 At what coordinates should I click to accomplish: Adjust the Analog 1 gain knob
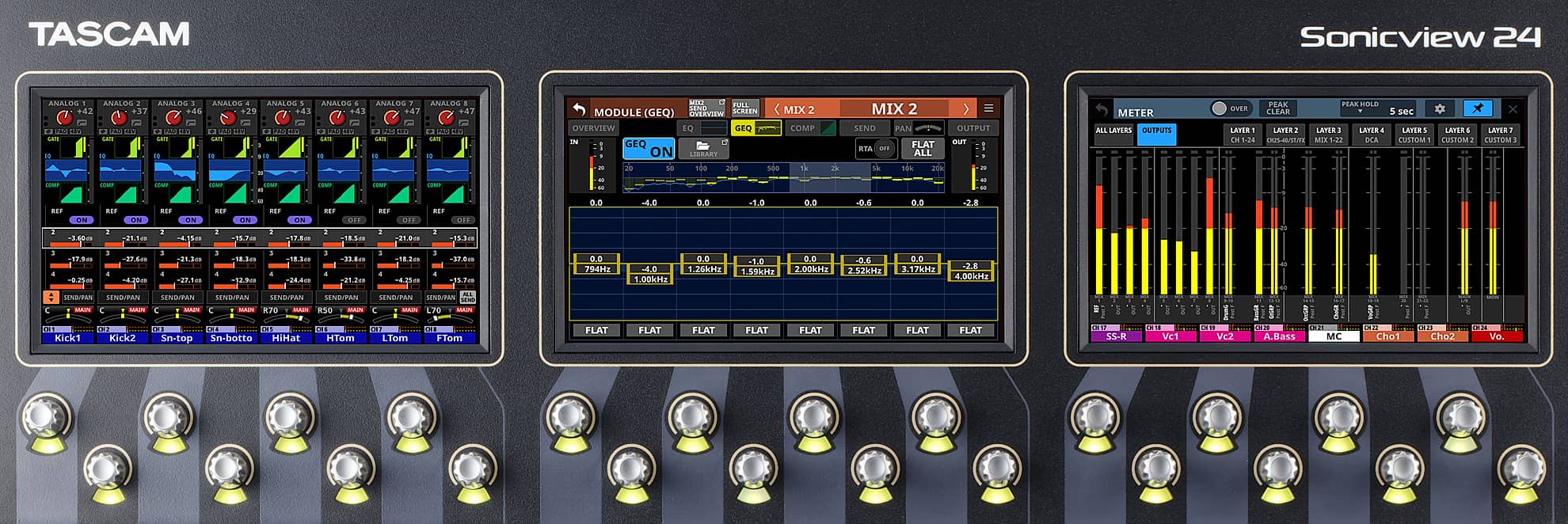63,118
